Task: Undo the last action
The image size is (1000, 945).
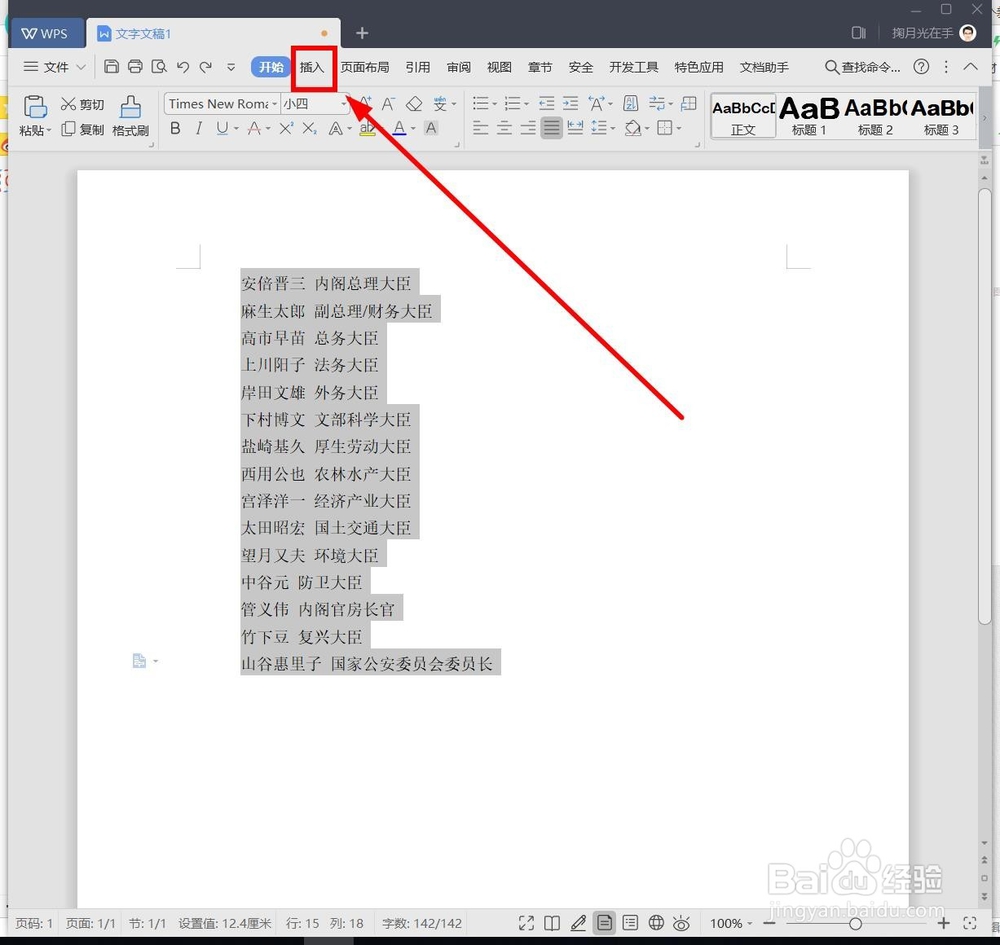Action: coord(183,67)
